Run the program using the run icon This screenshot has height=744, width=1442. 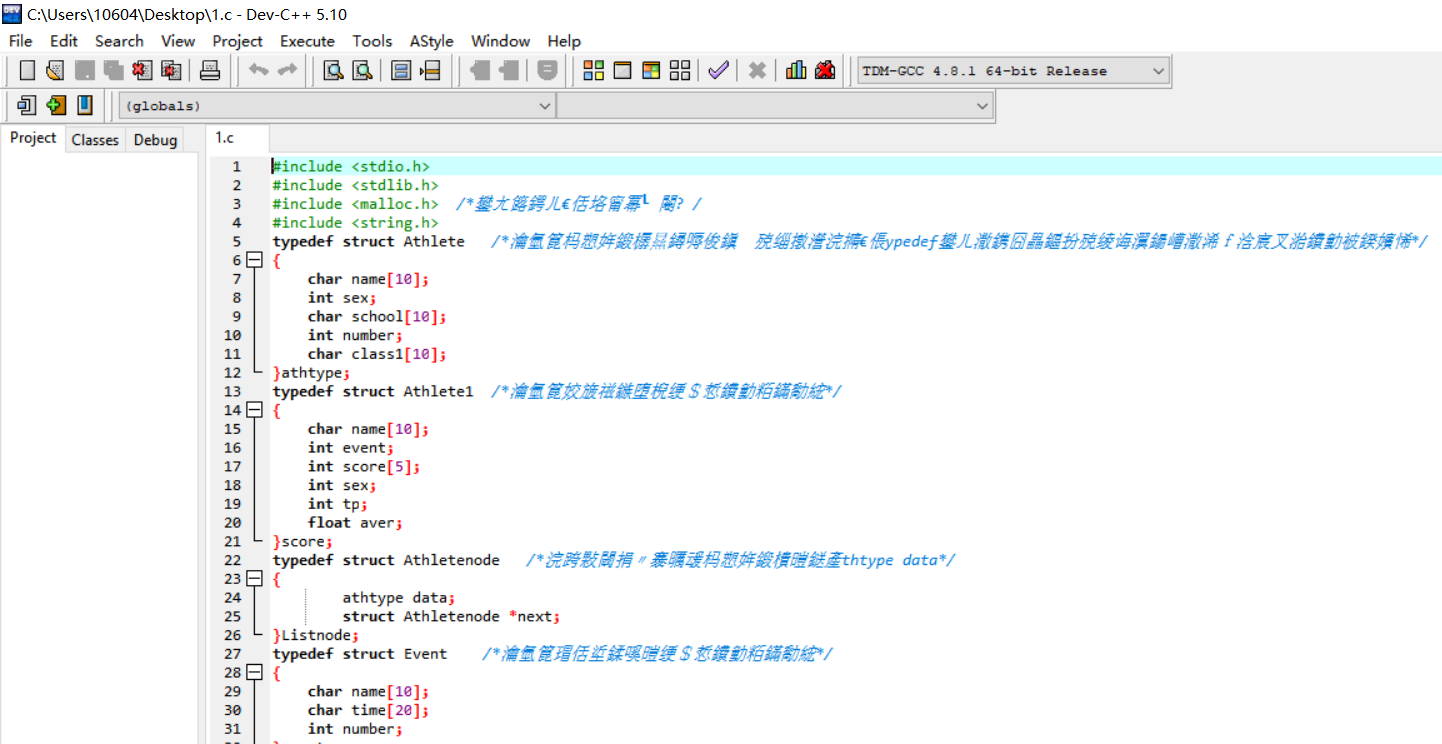pos(621,70)
